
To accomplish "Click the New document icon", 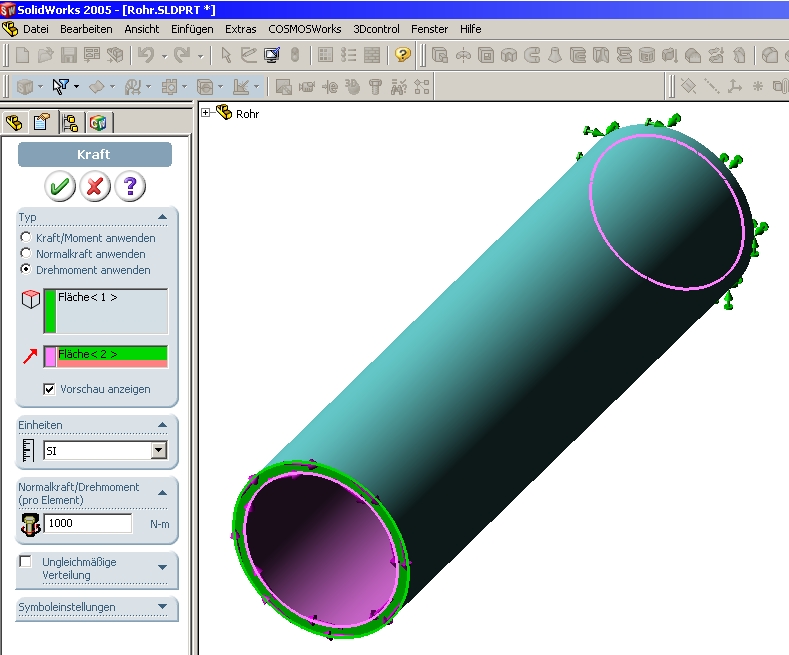I will pos(22,54).
